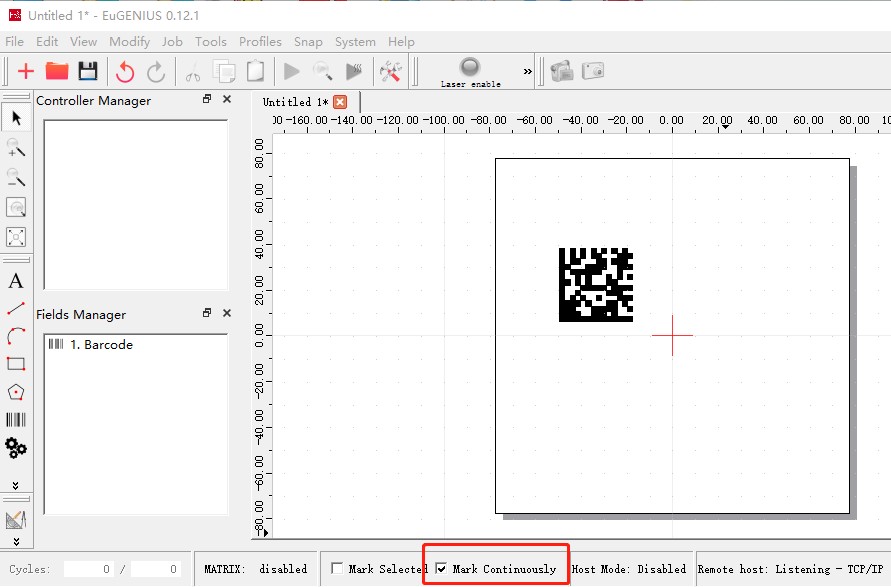
Task: Expand the overflow chevron below the measure icon
Action: point(16,542)
